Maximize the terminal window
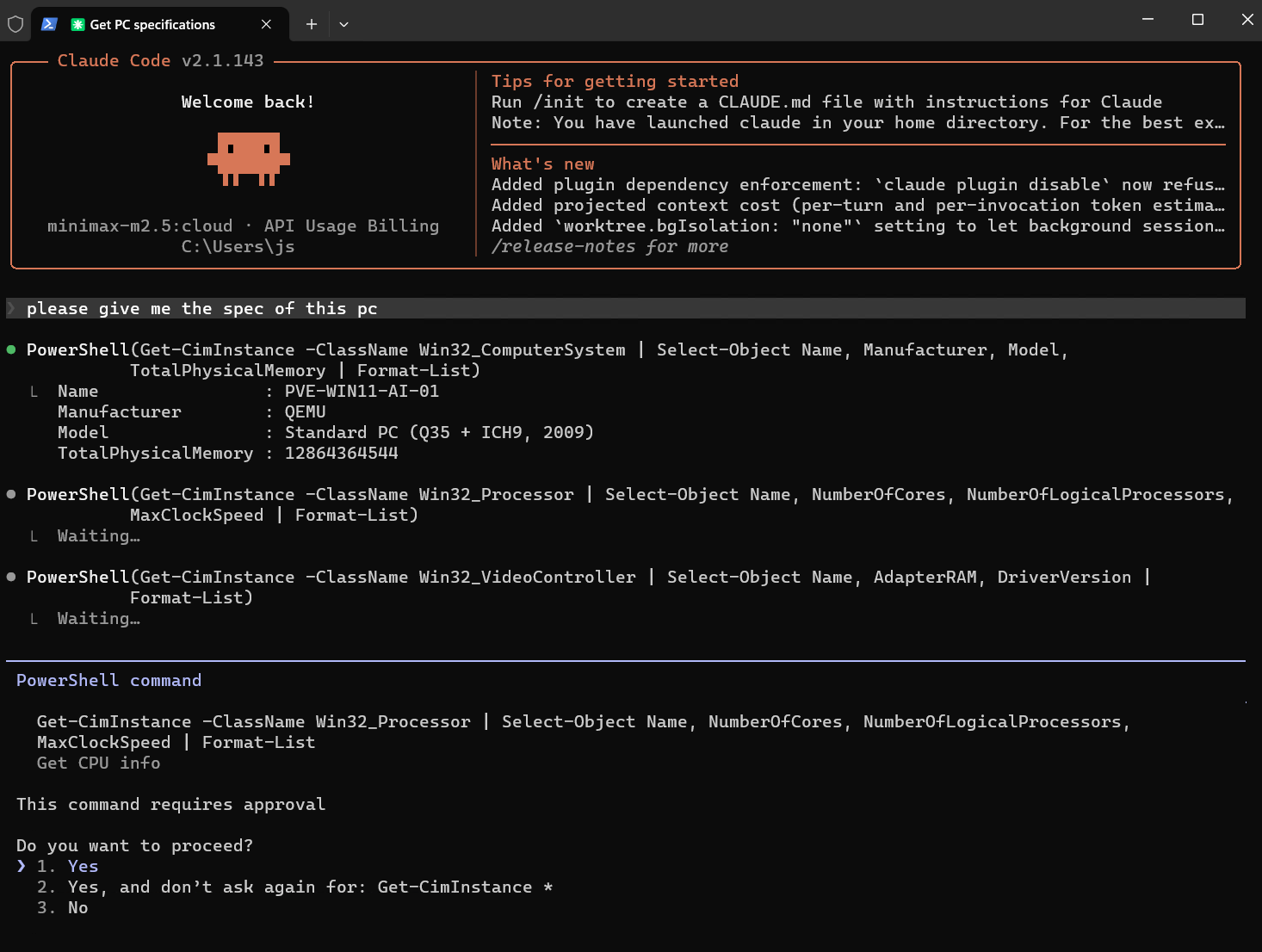 tap(1197, 20)
